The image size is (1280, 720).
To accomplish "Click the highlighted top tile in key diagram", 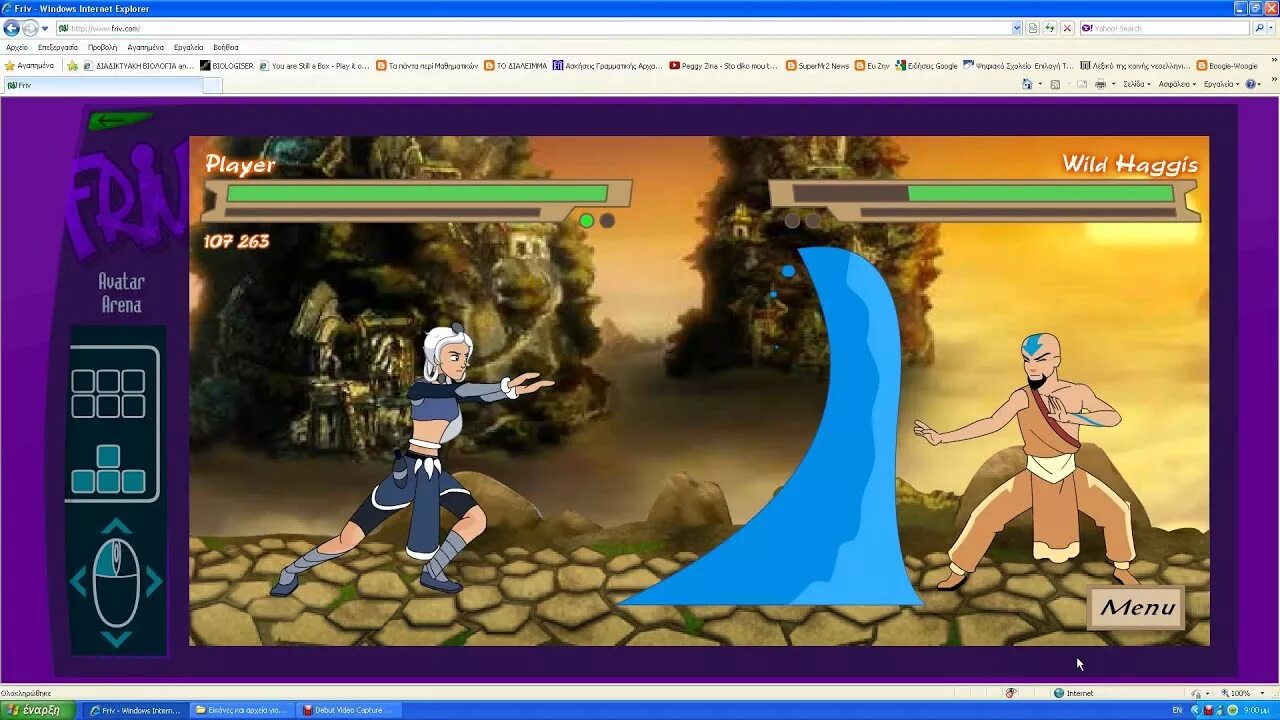I will tap(108, 457).
